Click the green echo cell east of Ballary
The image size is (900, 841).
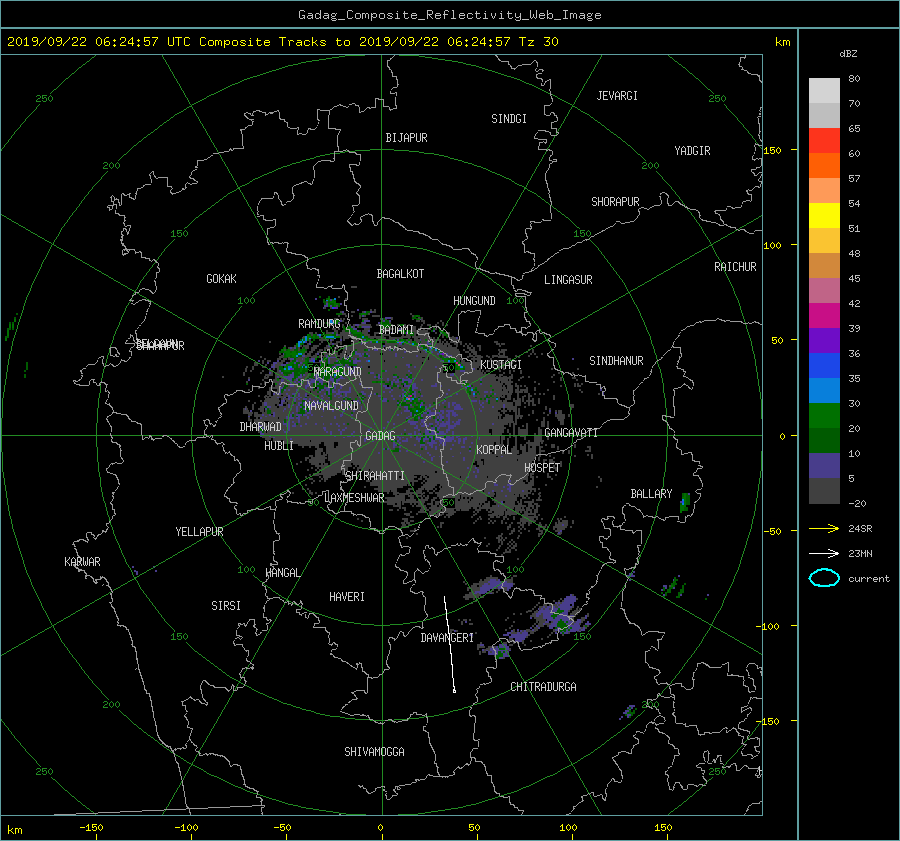click(x=684, y=502)
